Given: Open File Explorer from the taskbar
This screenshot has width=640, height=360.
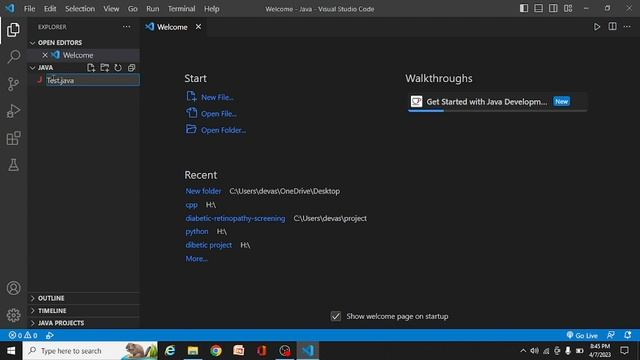Looking at the screenshot, I should pyautogui.click(x=193, y=351).
